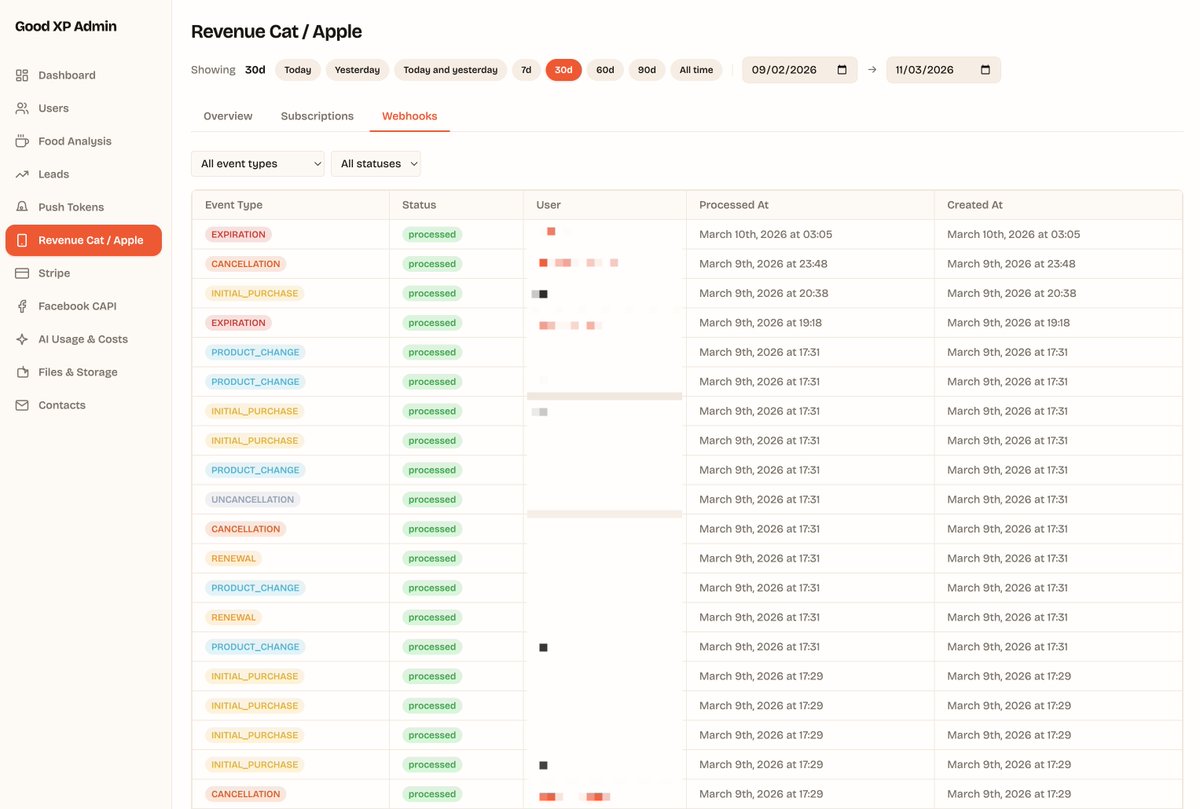This screenshot has width=1200, height=809.
Task: Click the start date field 09/02/2026
Action: click(799, 70)
